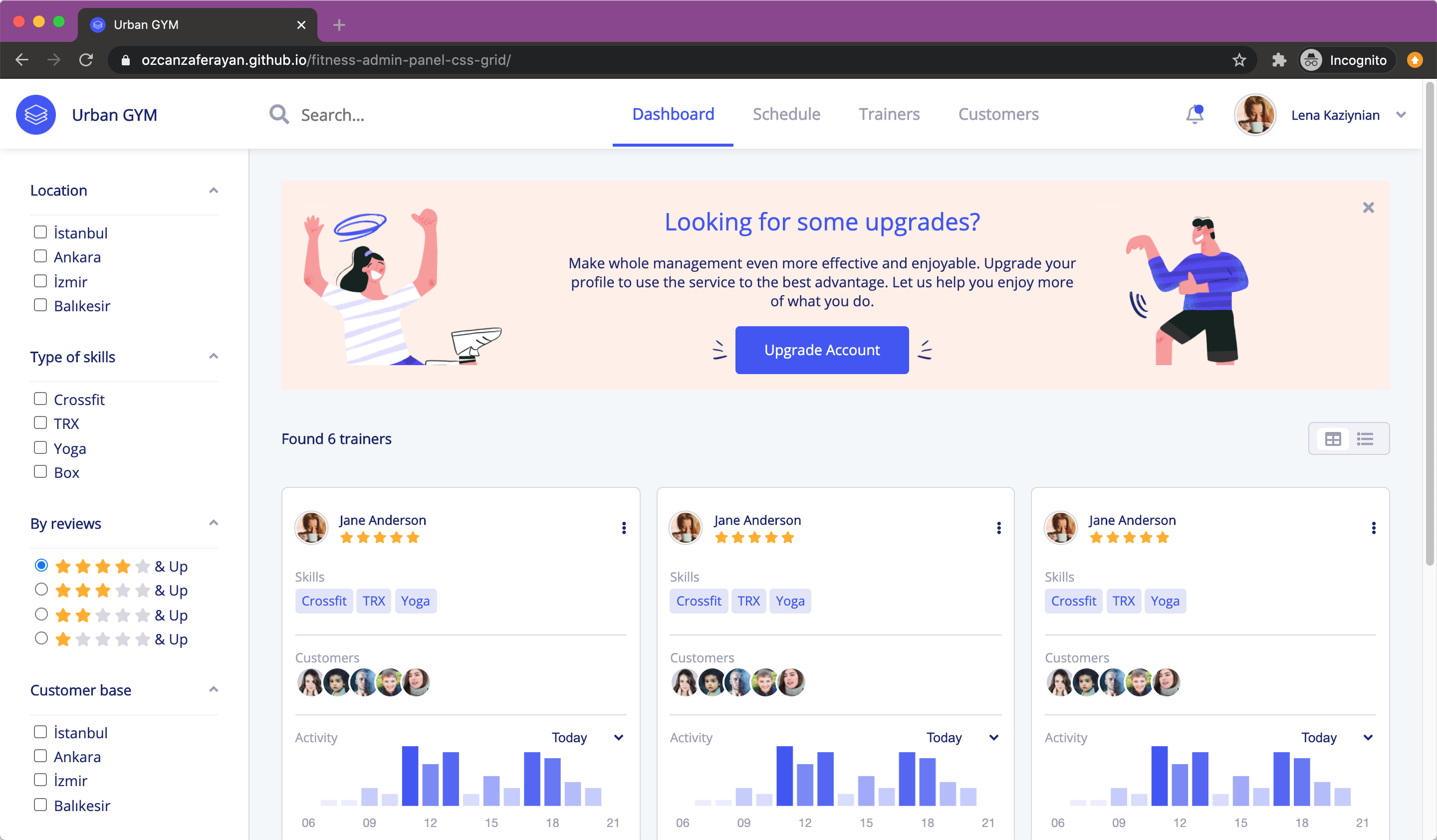The width and height of the screenshot is (1437, 840).
Task: Go to the Schedule tab
Action: (x=786, y=114)
